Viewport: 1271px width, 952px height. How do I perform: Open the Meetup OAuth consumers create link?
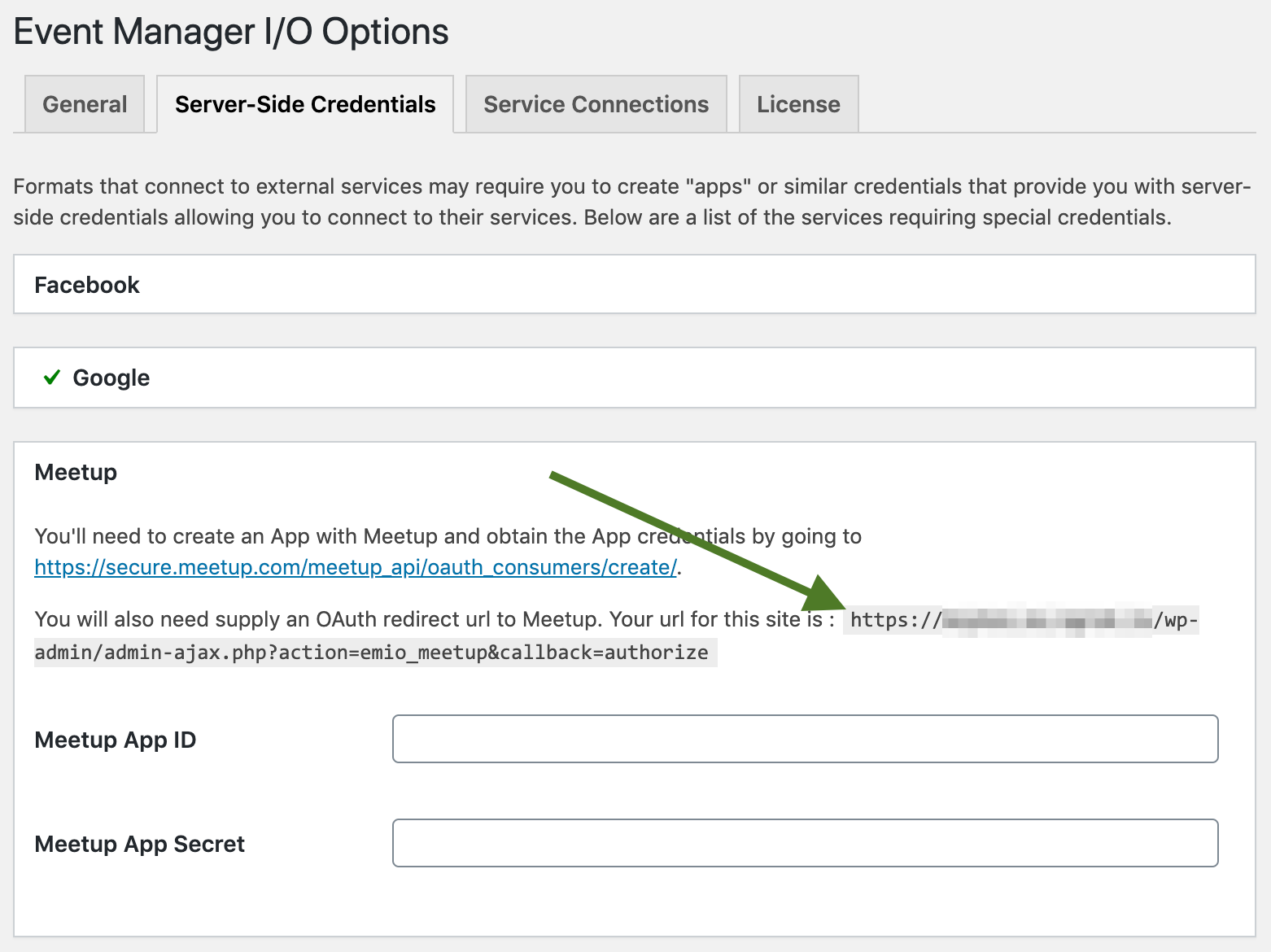354,567
